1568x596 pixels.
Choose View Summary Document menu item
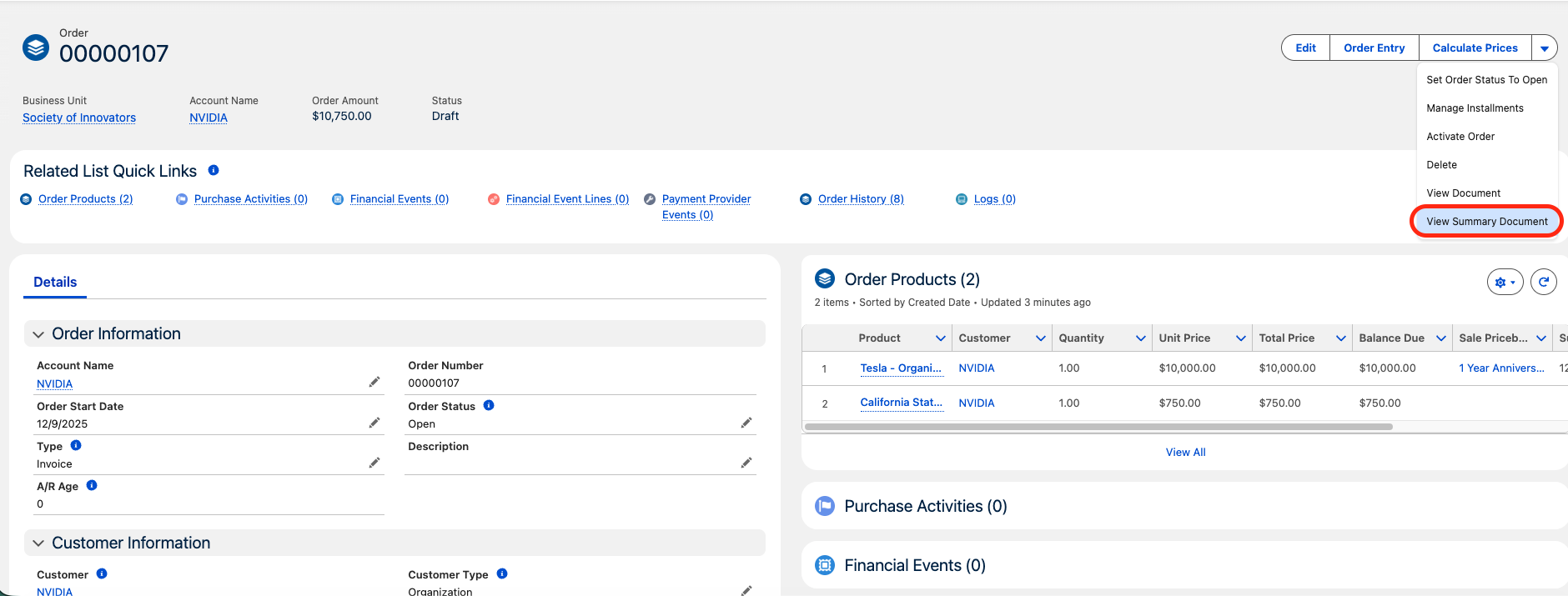1487,222
